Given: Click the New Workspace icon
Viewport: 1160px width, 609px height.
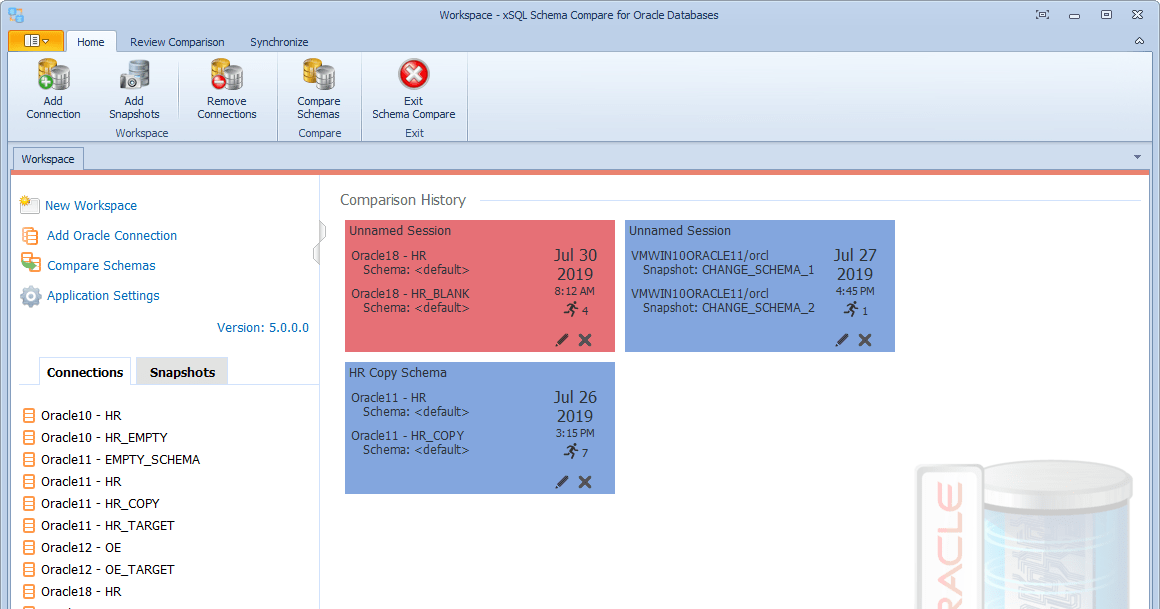Looking at the screenshot, I should coord(30,204).
